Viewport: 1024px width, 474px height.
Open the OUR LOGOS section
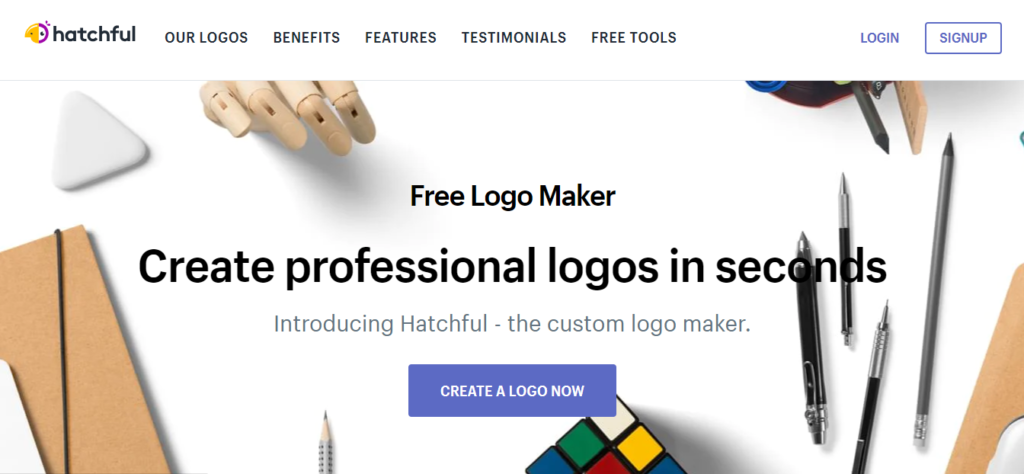coord(206,38)
